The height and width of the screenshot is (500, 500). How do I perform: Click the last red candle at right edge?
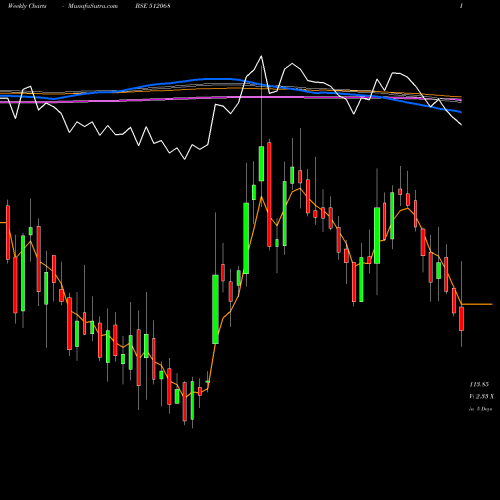(x=461, y=319)
